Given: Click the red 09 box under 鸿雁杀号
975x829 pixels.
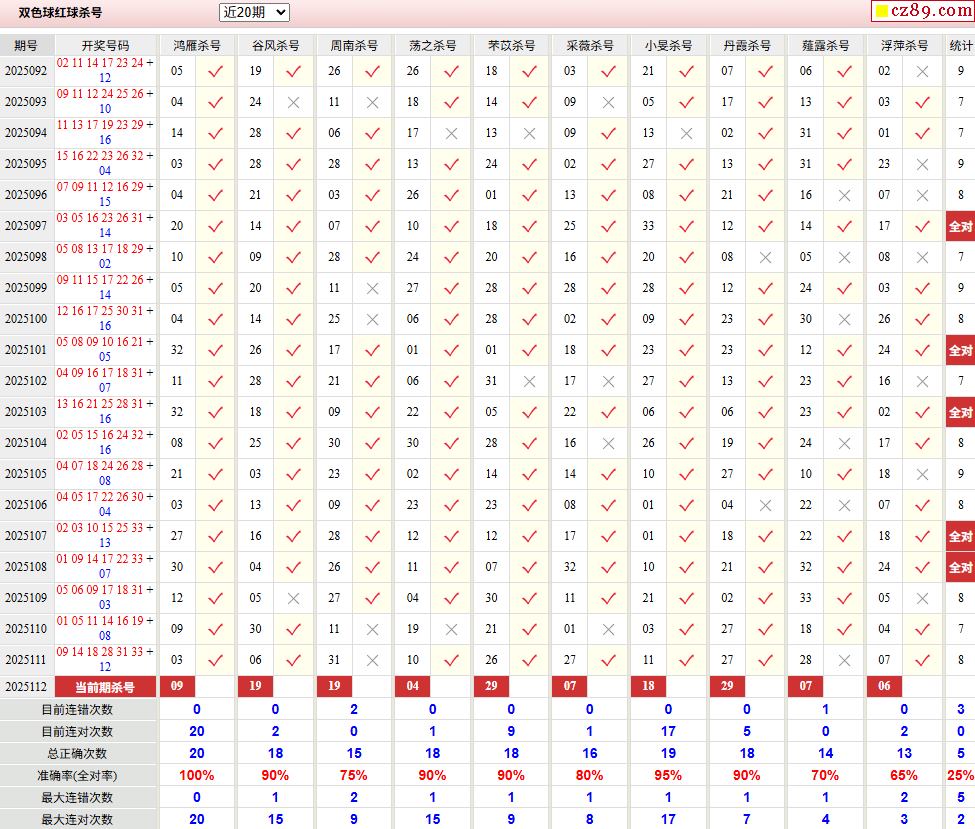Looking at the screenshot, I should (x=177, y=687).
